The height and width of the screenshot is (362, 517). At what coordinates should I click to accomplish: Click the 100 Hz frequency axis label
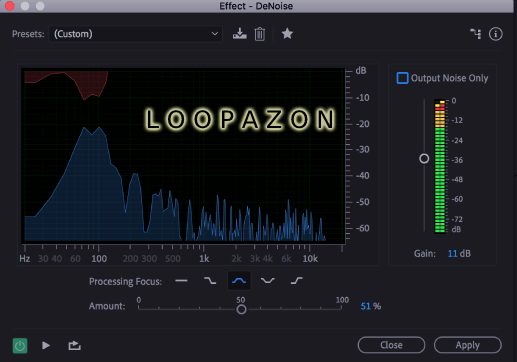[99, 259]
